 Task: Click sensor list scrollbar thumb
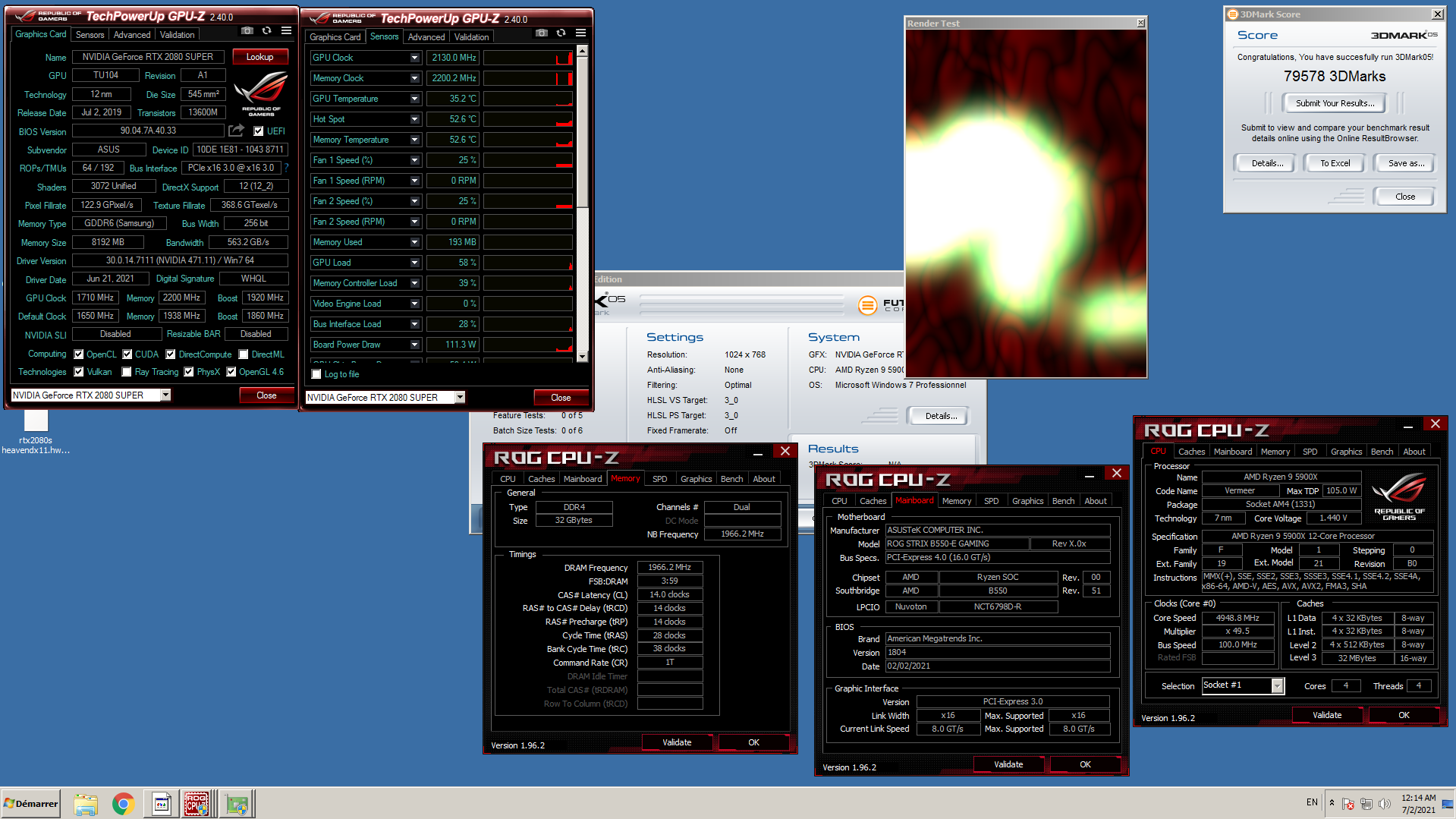582,131
